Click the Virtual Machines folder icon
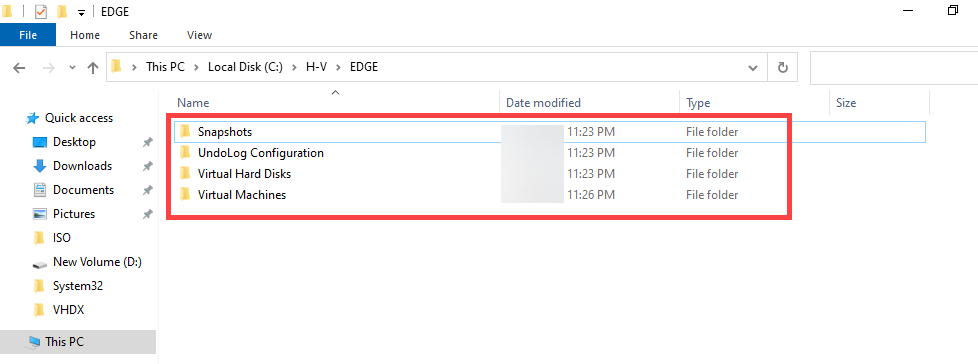The height and width of the screenshot is (364, 978). pos(185,194)
